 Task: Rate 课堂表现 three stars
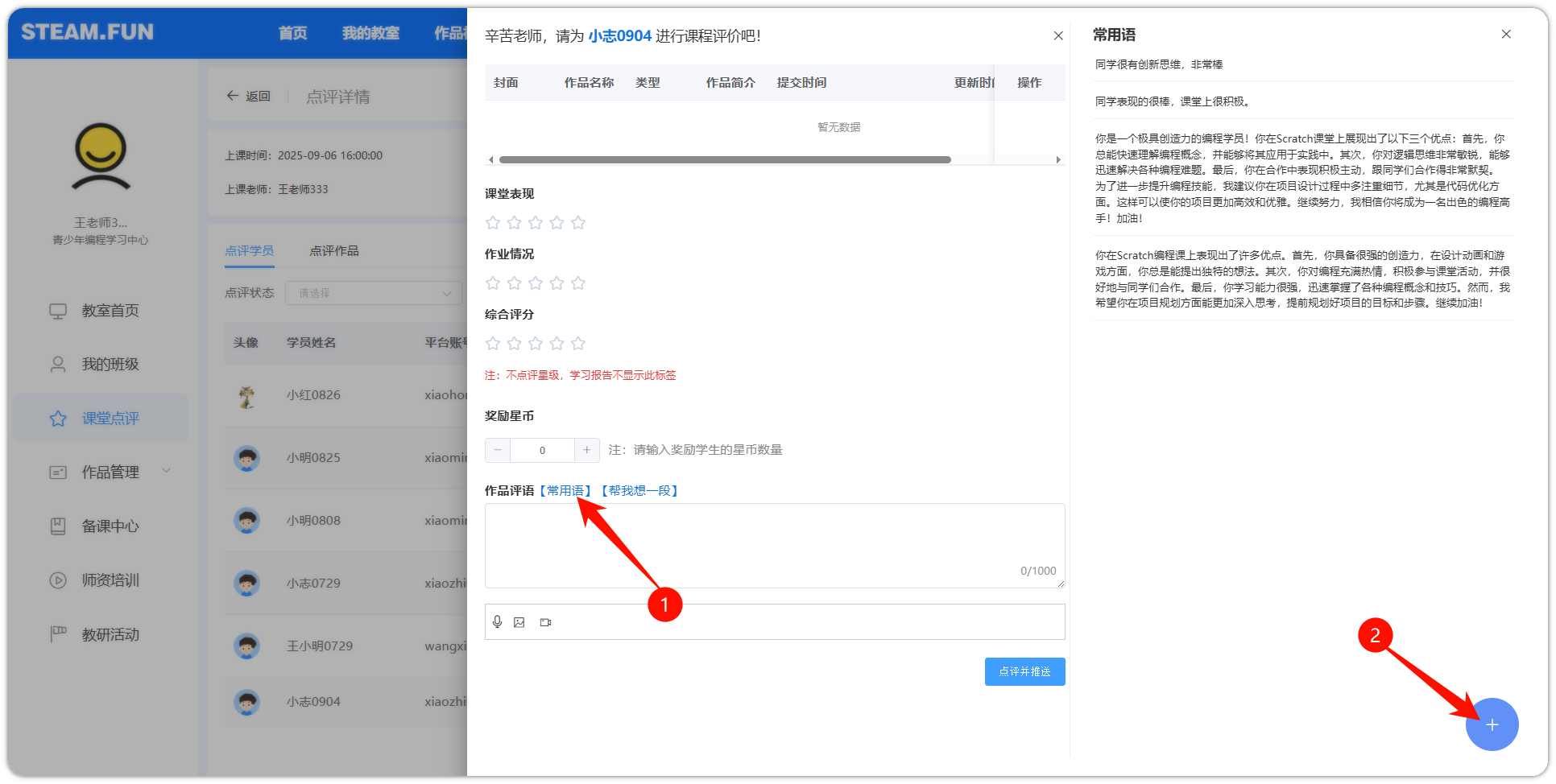pos(536,223)
